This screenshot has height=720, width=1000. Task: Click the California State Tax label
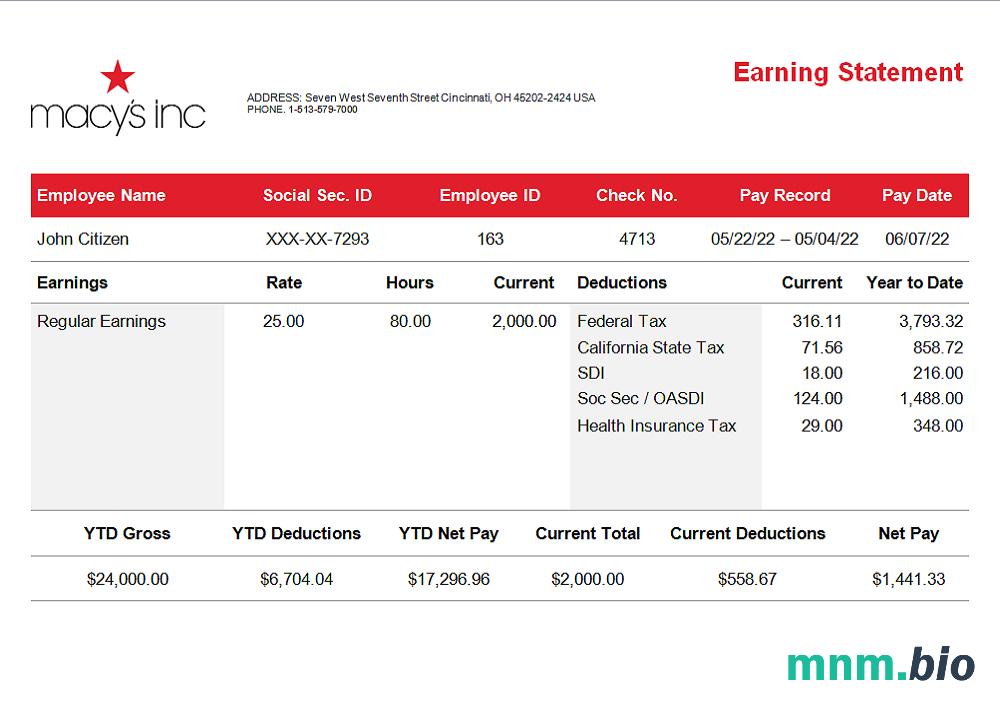(x=650, y=347)
